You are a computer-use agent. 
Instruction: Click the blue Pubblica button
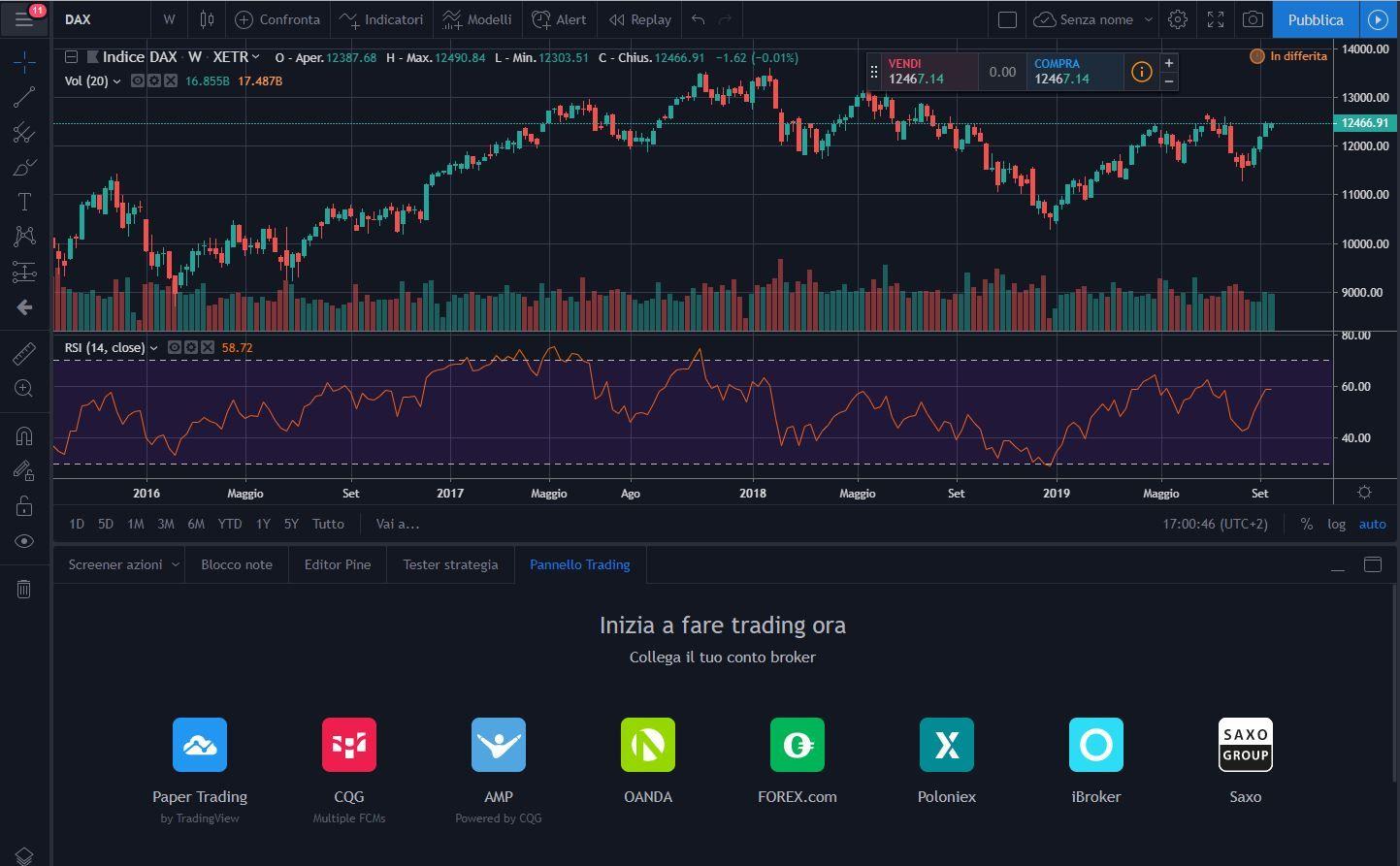point(1315,19)
